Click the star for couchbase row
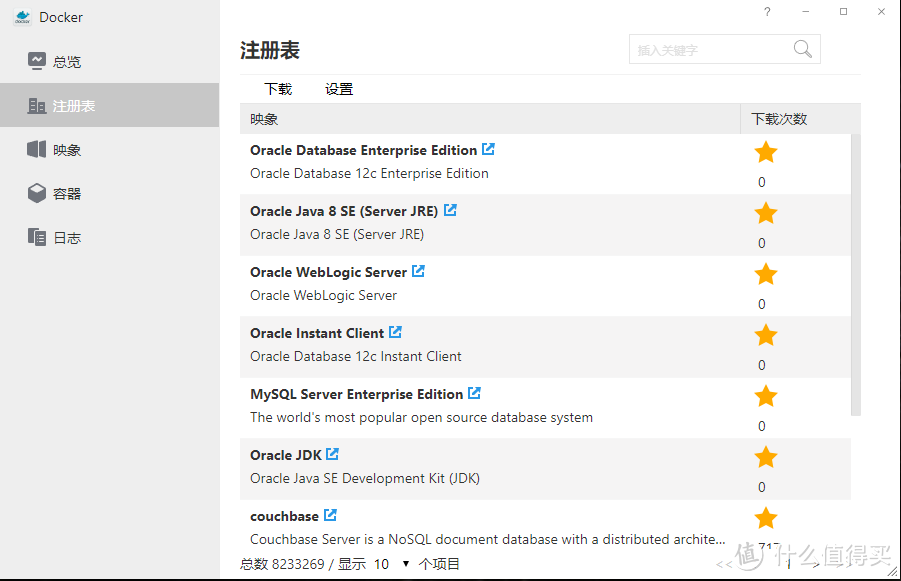The image size is (901, 581). pos(765,518)
